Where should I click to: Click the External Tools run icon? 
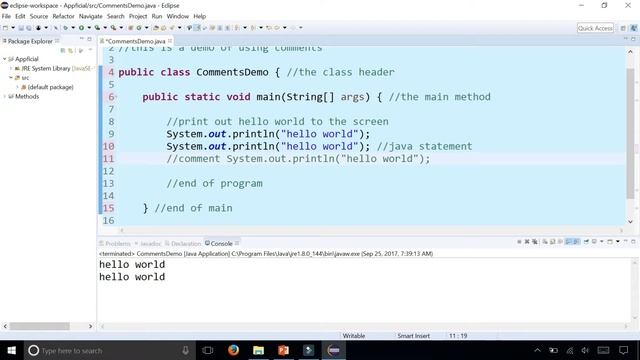tap(113, 28)
